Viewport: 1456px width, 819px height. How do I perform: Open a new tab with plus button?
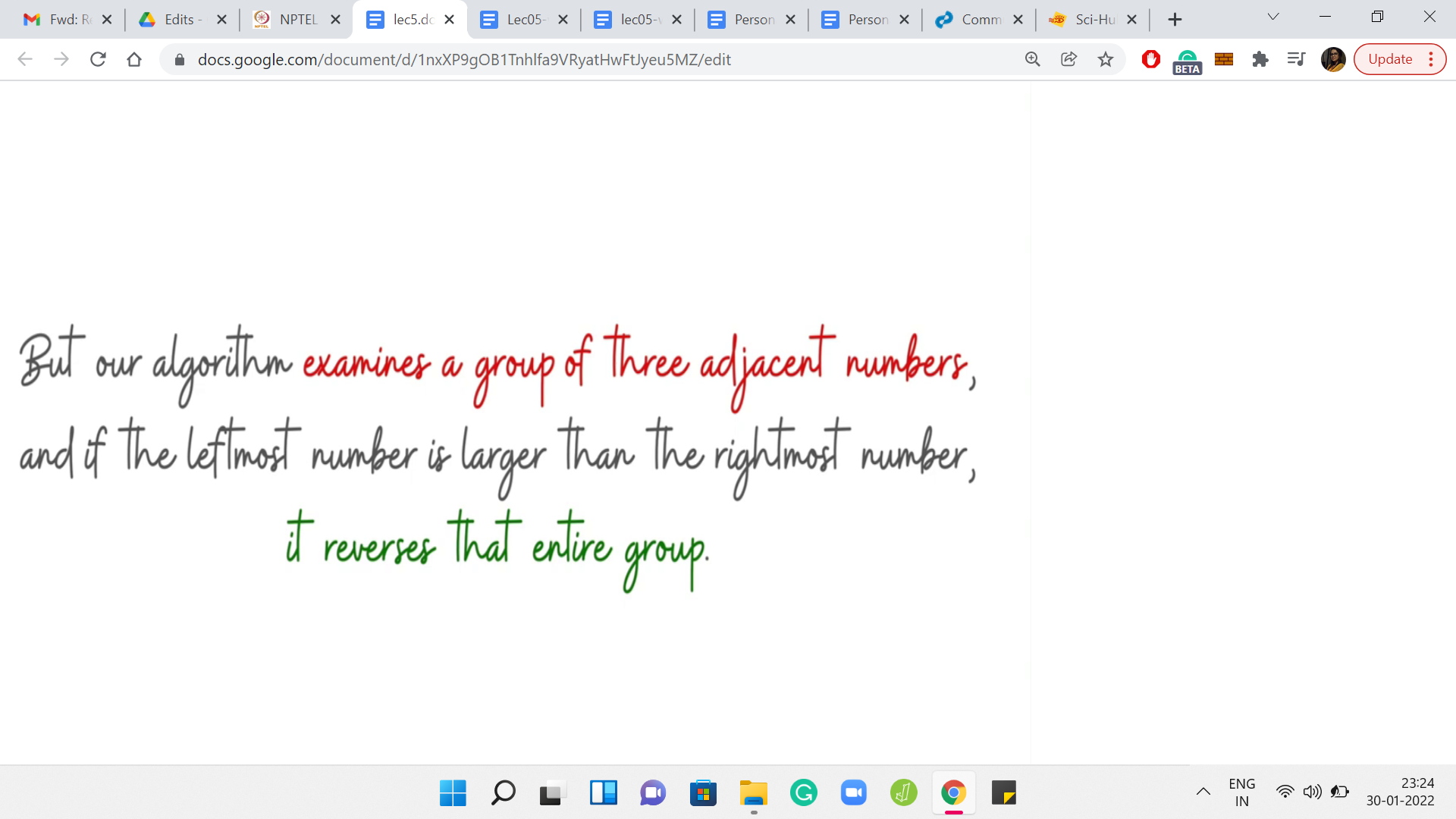coord(1175,20)
